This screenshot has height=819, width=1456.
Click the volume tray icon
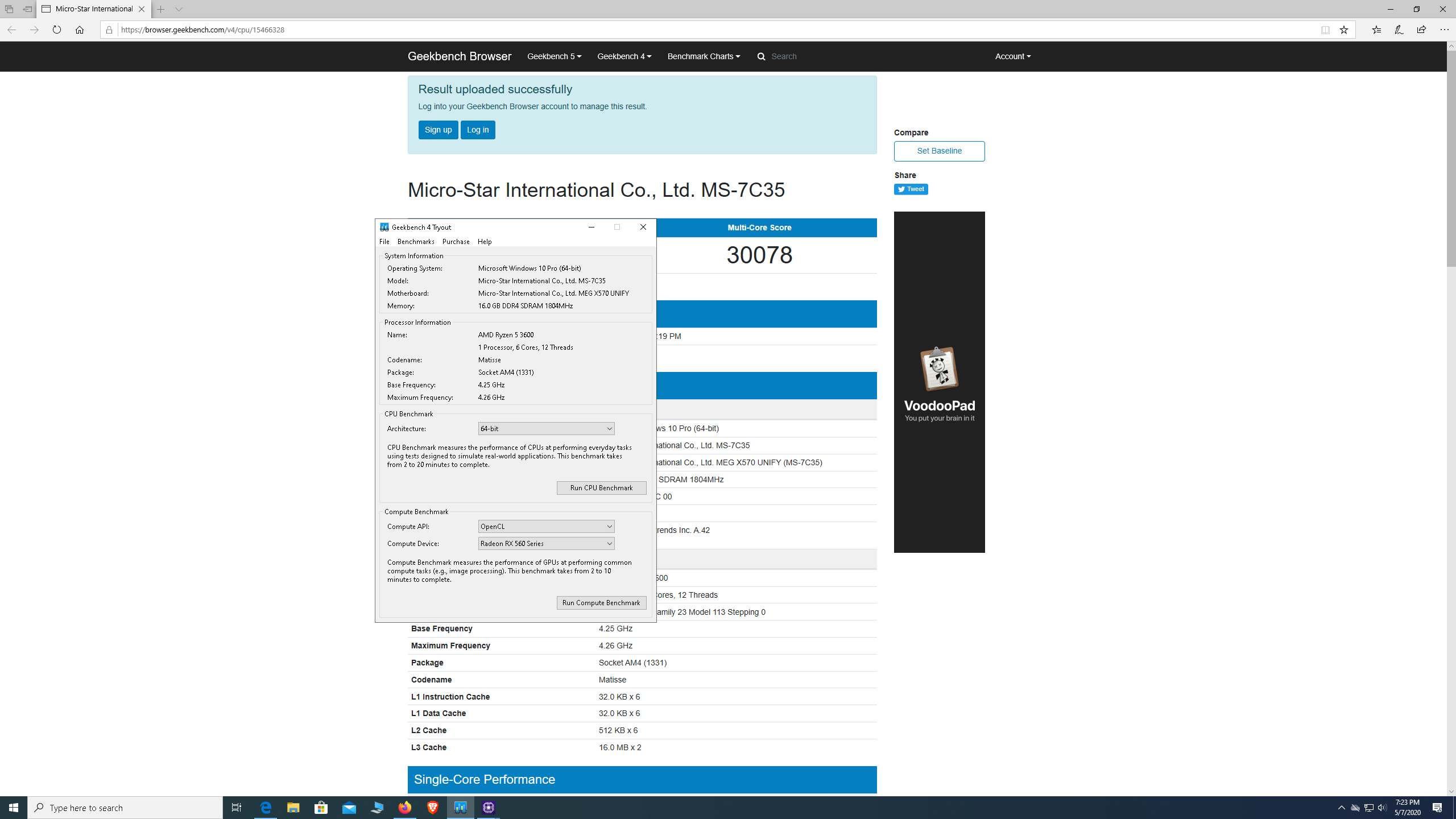pos(1382,808)
